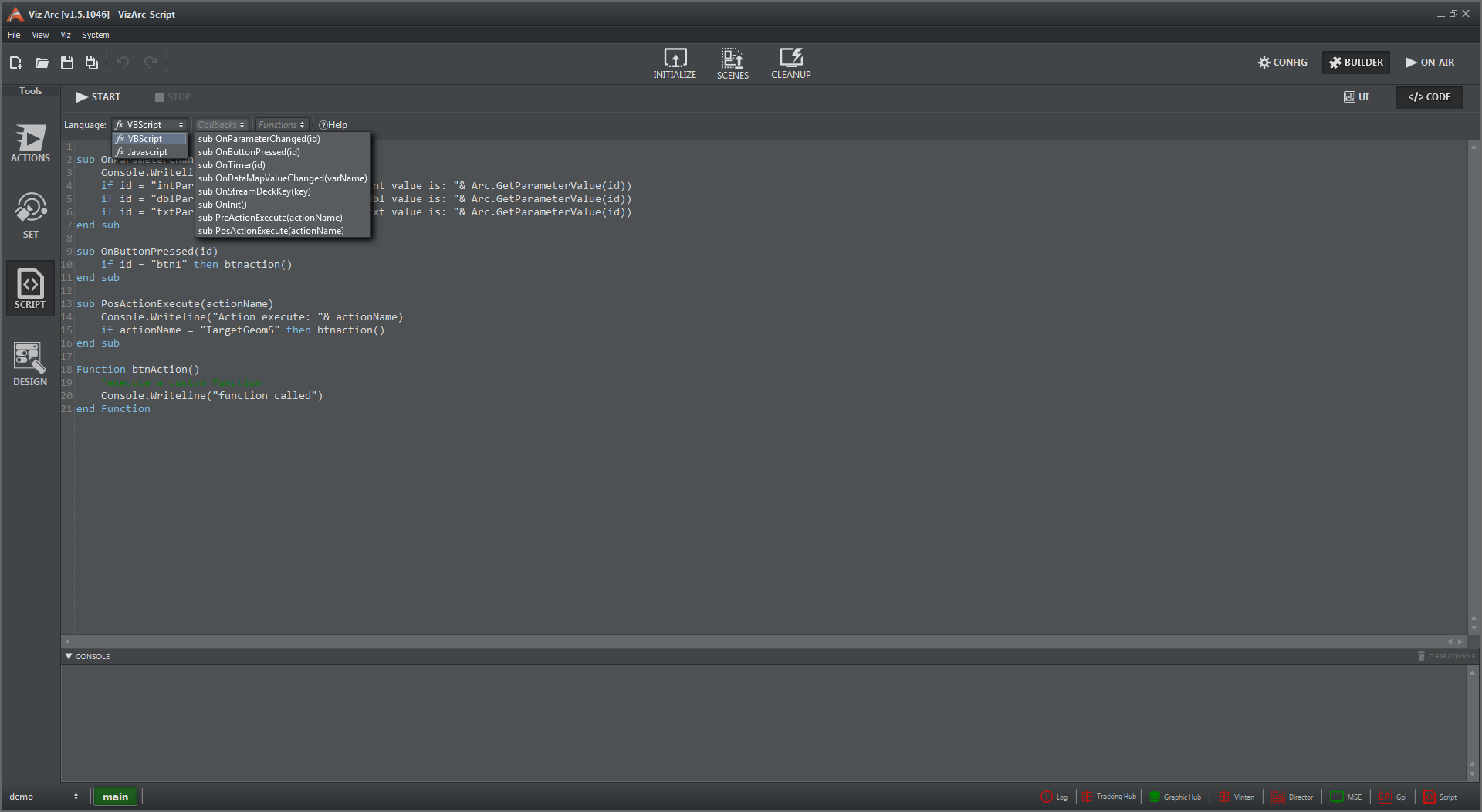1482x812 pixels.
Task: Collapse the CONSOLE section
Action: pos(69,656)
